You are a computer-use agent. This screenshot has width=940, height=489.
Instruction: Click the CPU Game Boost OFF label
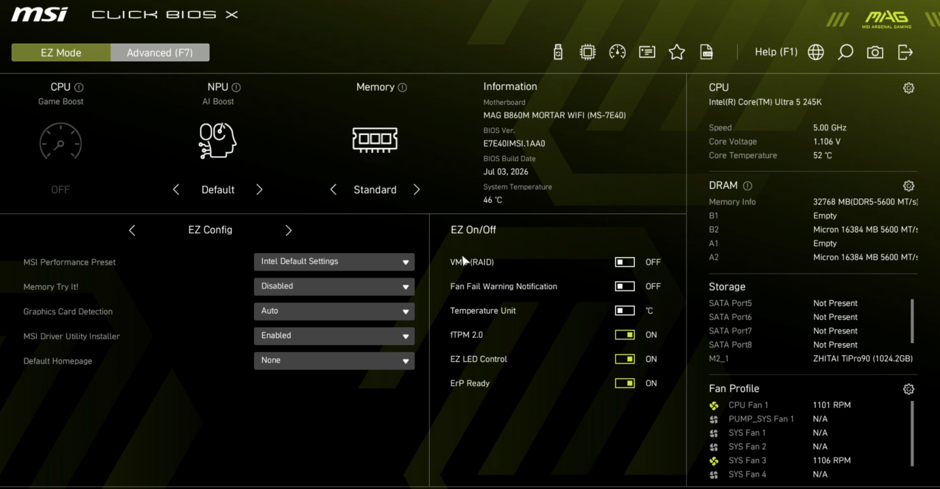60,189
